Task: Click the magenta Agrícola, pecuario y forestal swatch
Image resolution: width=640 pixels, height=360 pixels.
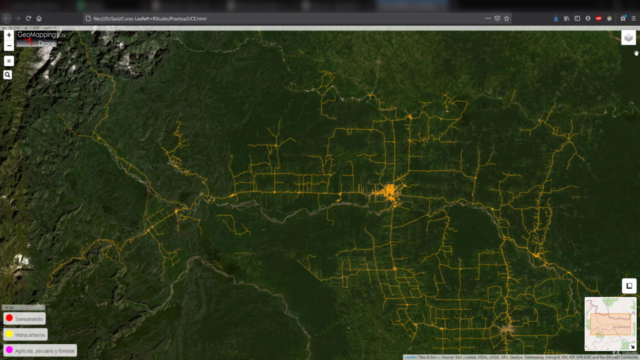Action: pyautogui.click(x=9, y=350)
